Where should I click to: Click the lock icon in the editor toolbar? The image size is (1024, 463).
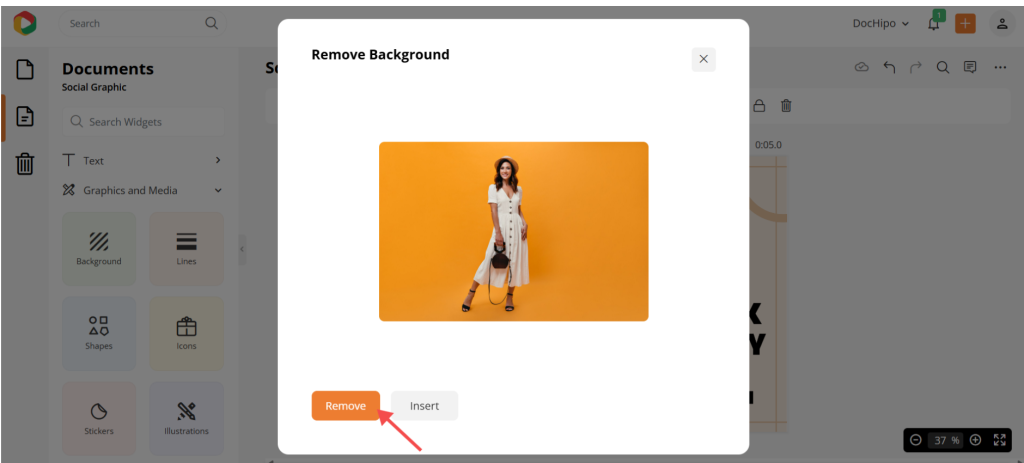[759, 105]
